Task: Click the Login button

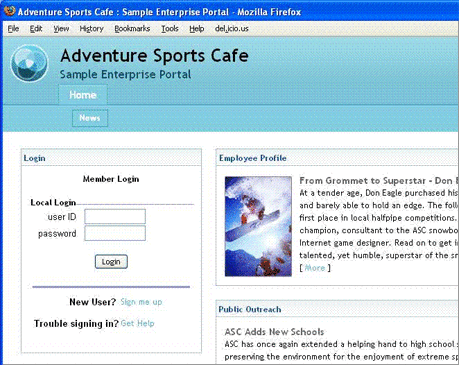Action: (111, 262)
